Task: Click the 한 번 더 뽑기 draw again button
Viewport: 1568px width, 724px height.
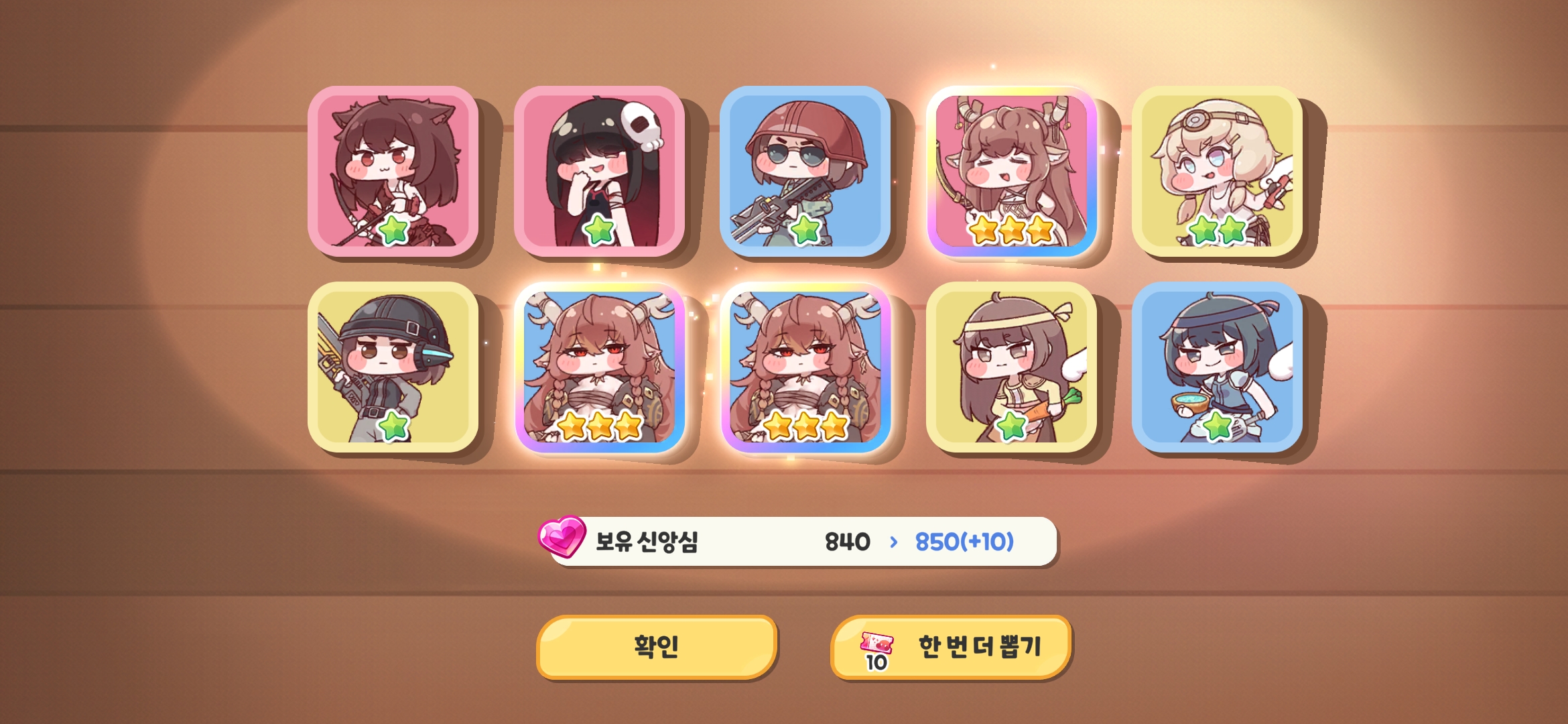Action: click(951, 647)
